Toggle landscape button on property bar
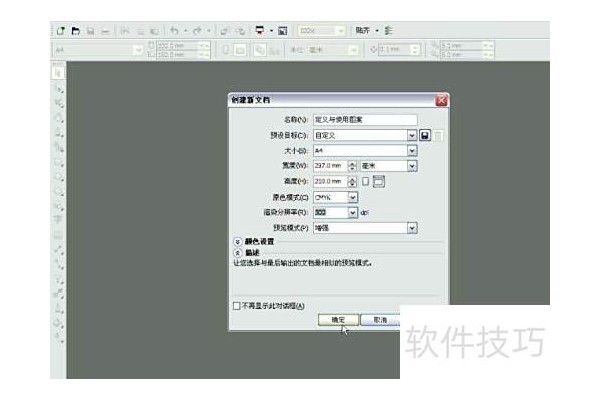600x400 pixels. coord(240,50)
